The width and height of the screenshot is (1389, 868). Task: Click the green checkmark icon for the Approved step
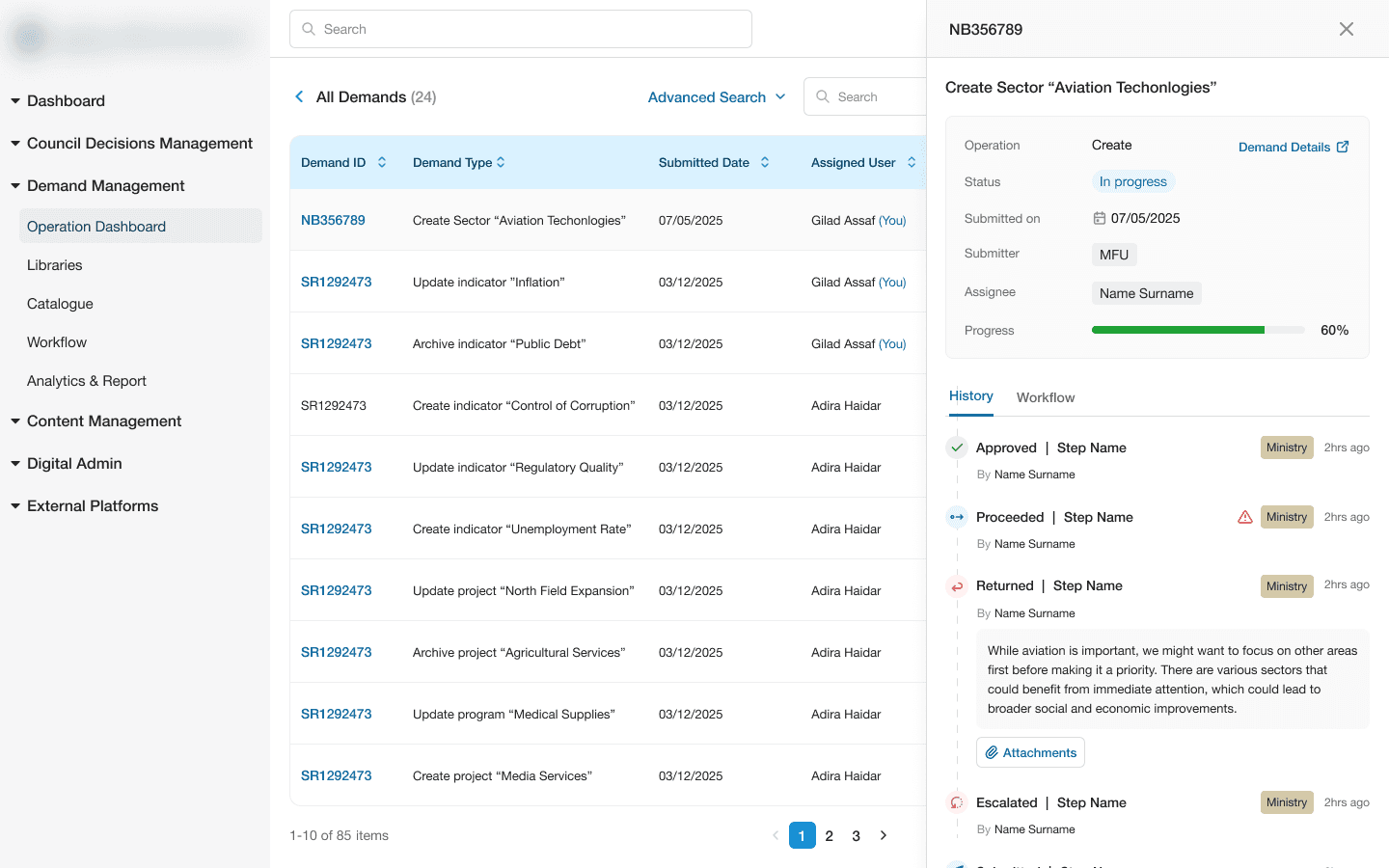click(x=957, y=448)
